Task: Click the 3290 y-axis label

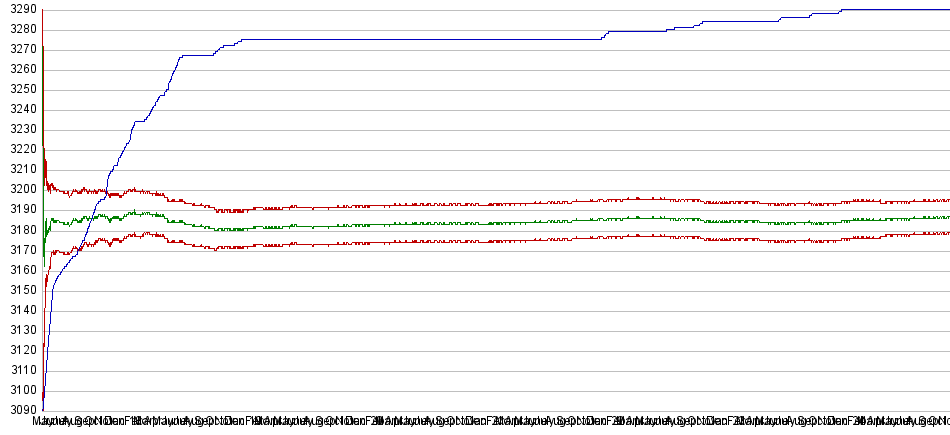Action: point(19,10)
